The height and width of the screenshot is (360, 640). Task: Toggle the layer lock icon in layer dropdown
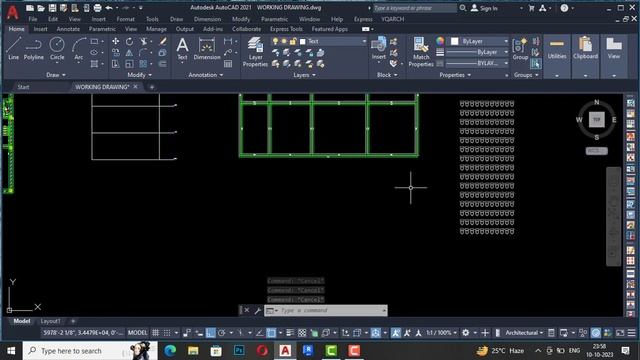click(x=293, y=41)
